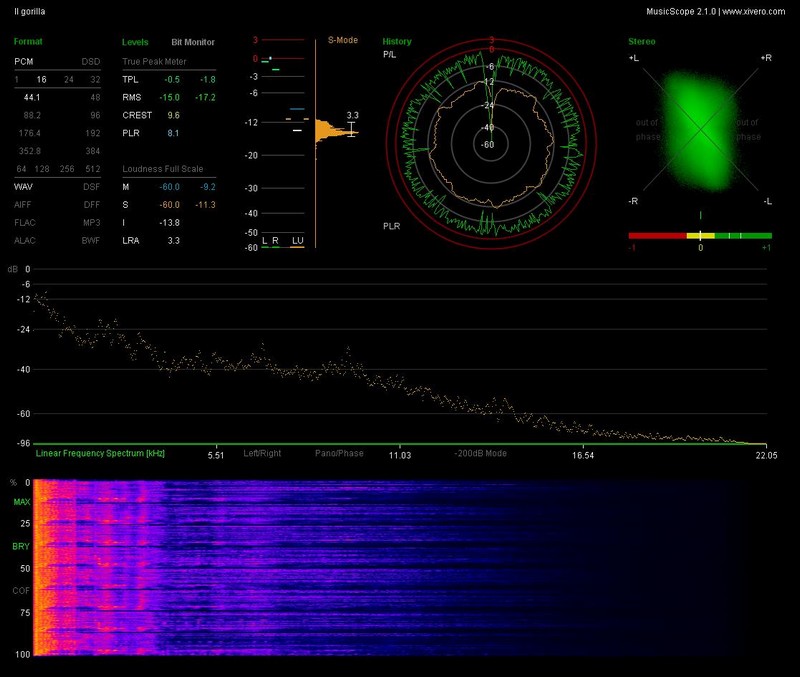This screenshot has width=800, height=677.
Task: Open the www.xivero.com link
Action: coord(754,11)
